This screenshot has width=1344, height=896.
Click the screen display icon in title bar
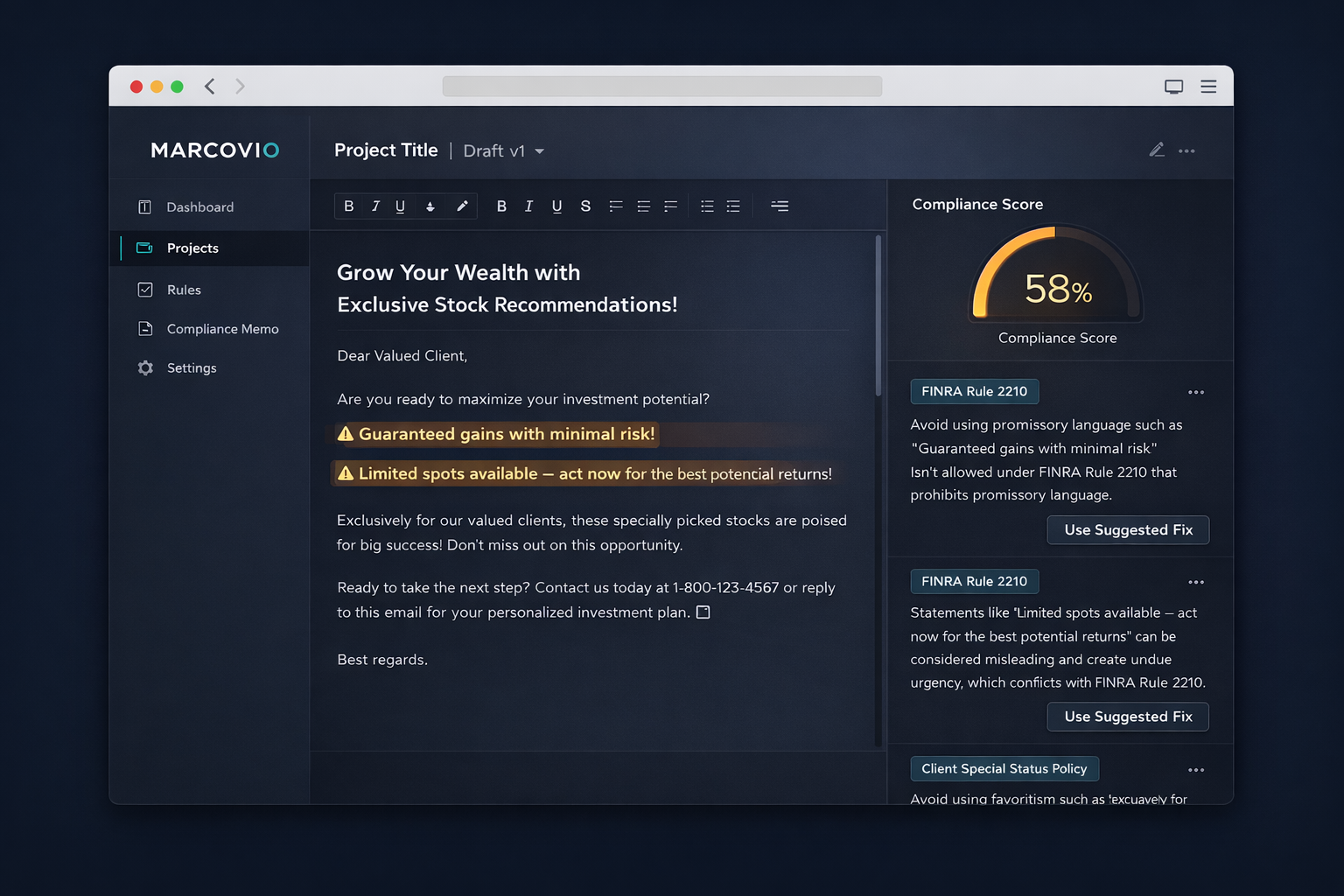1173,87
